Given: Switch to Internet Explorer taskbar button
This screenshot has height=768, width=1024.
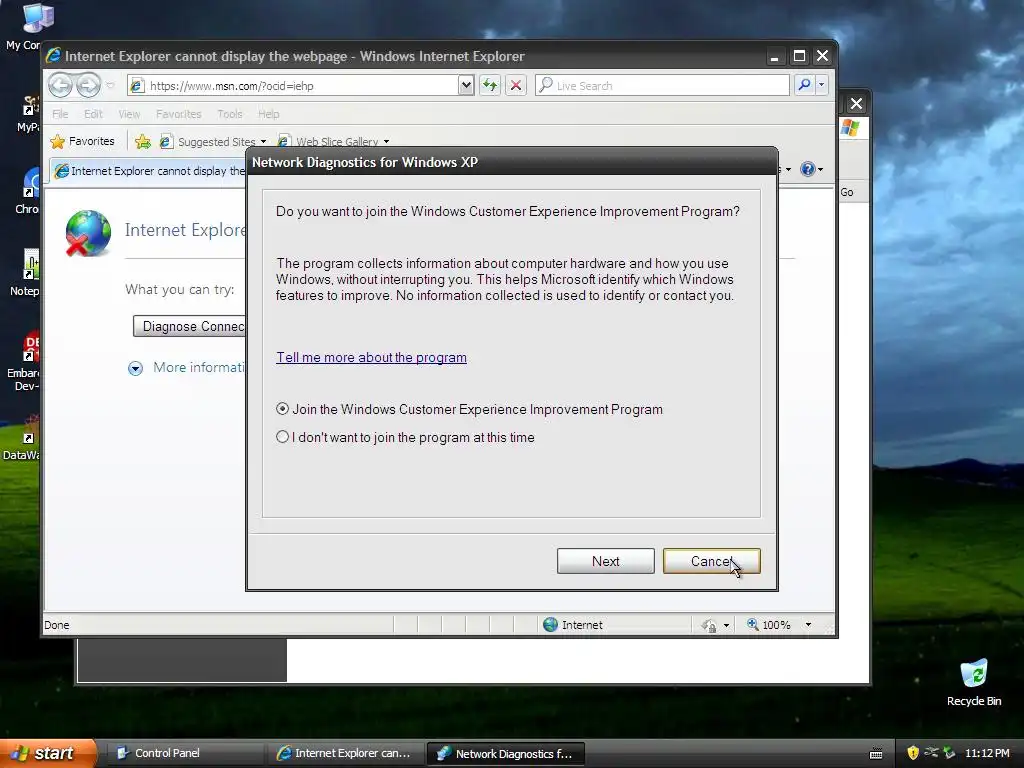Looking at the screenshot, I should 344,753.
